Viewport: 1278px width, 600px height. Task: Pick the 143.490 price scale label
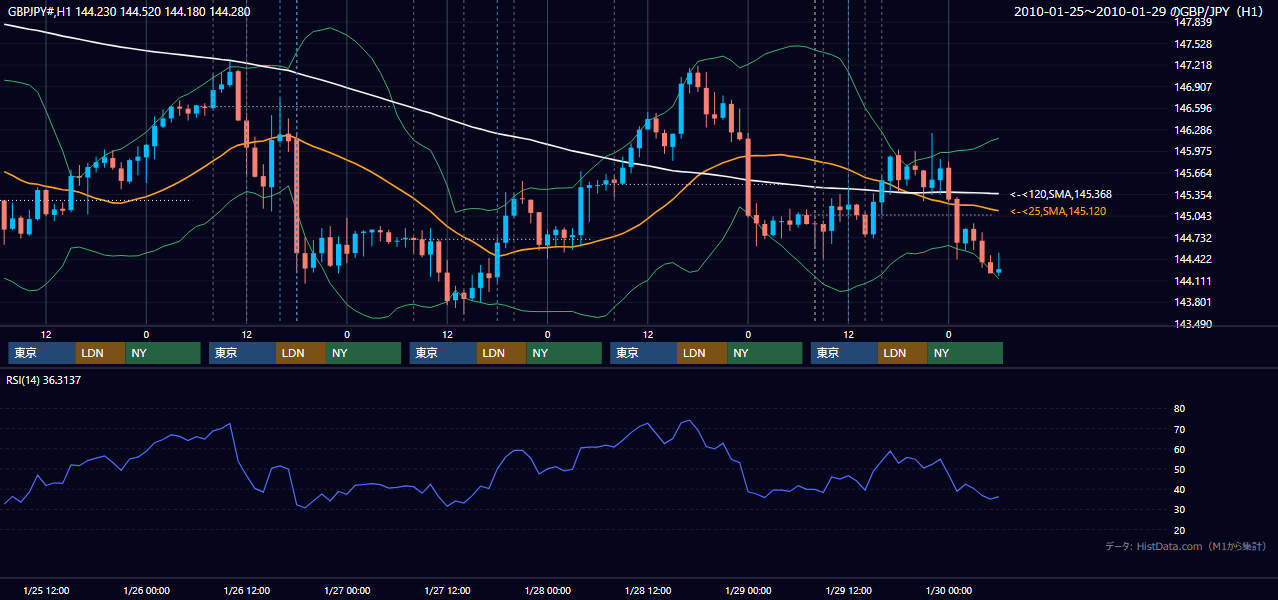click(x=1194, y=324)
